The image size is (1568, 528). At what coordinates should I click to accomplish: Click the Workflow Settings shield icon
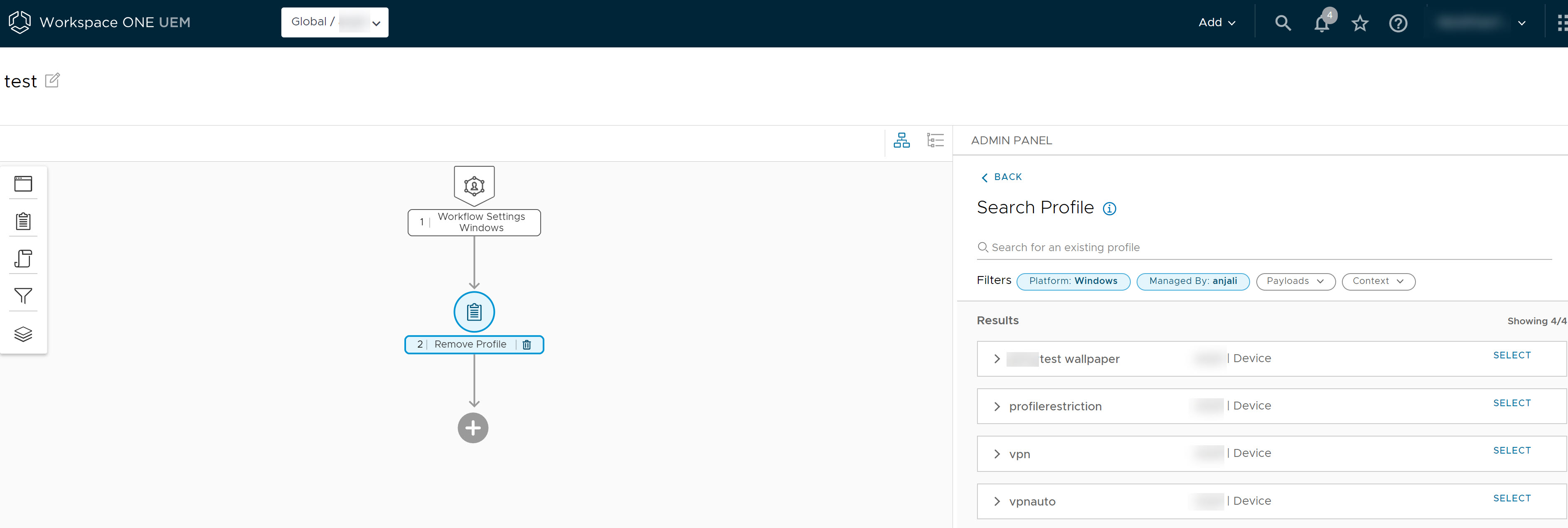click(474, 186)
